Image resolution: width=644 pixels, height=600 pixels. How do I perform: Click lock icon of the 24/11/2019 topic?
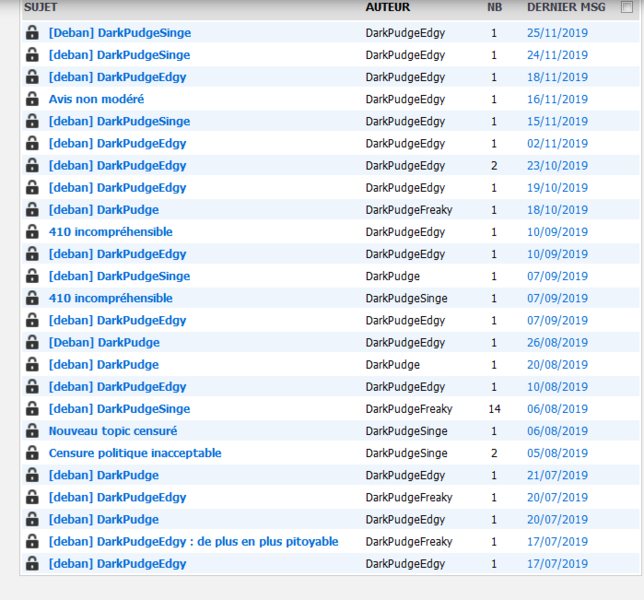pos(32,55)
